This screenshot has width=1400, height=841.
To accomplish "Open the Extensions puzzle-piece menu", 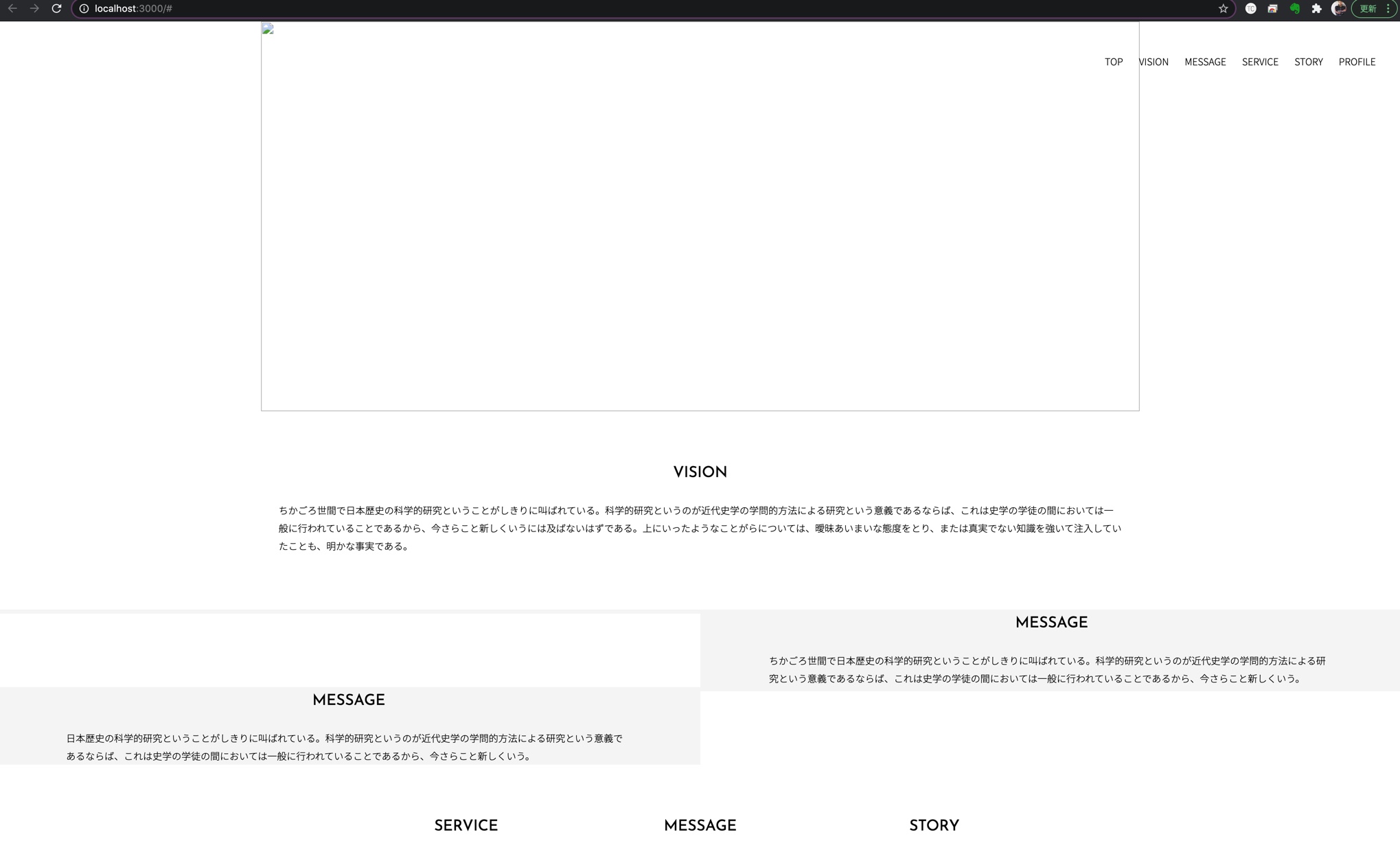I will (x=1316, y=8).
